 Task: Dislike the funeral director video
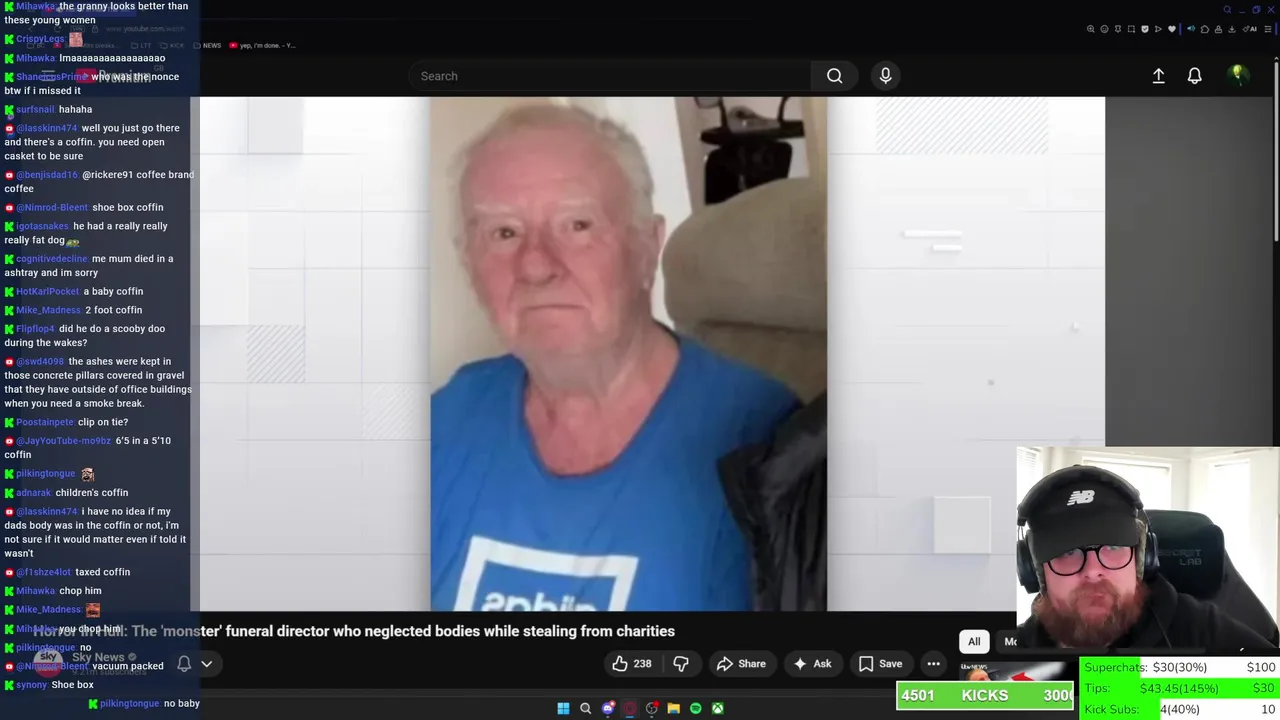681,663
